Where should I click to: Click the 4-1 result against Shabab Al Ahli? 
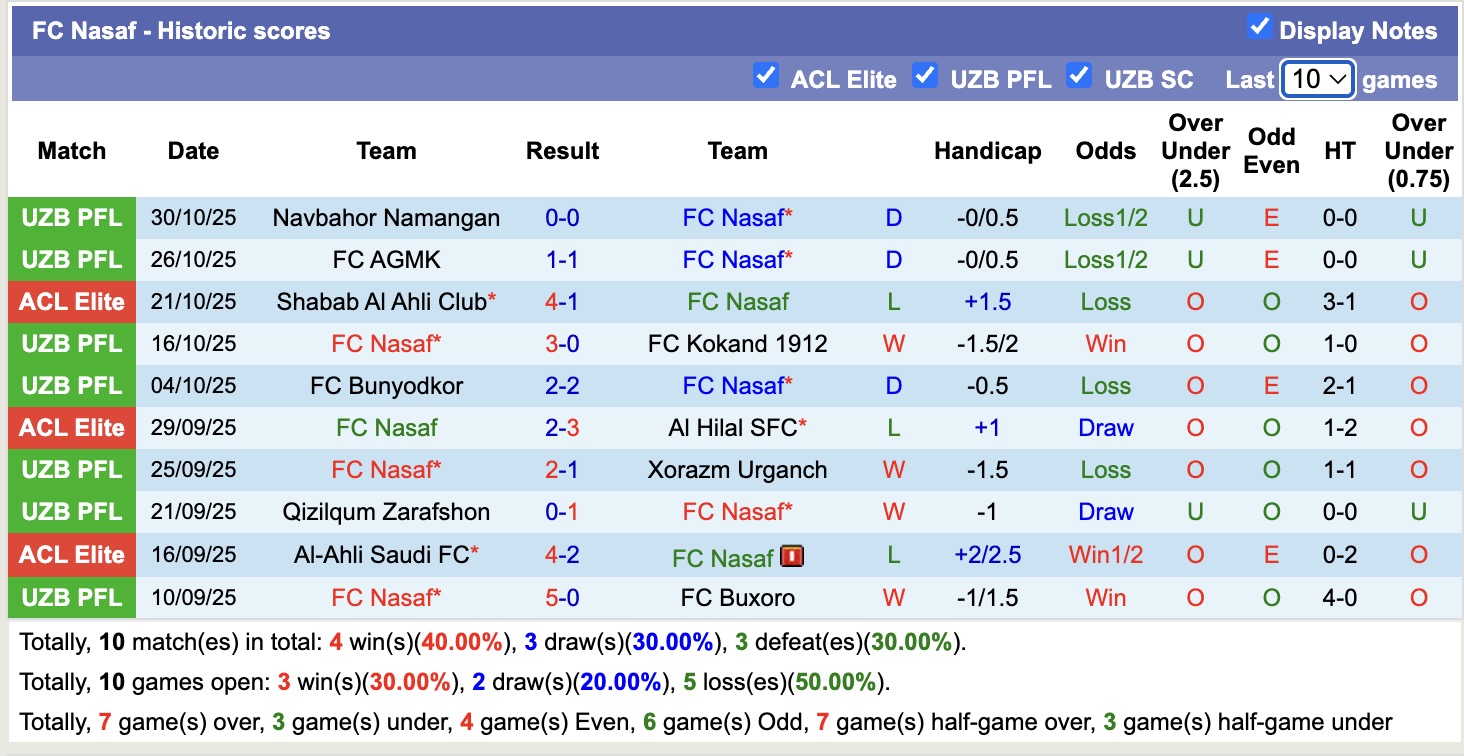562,302
